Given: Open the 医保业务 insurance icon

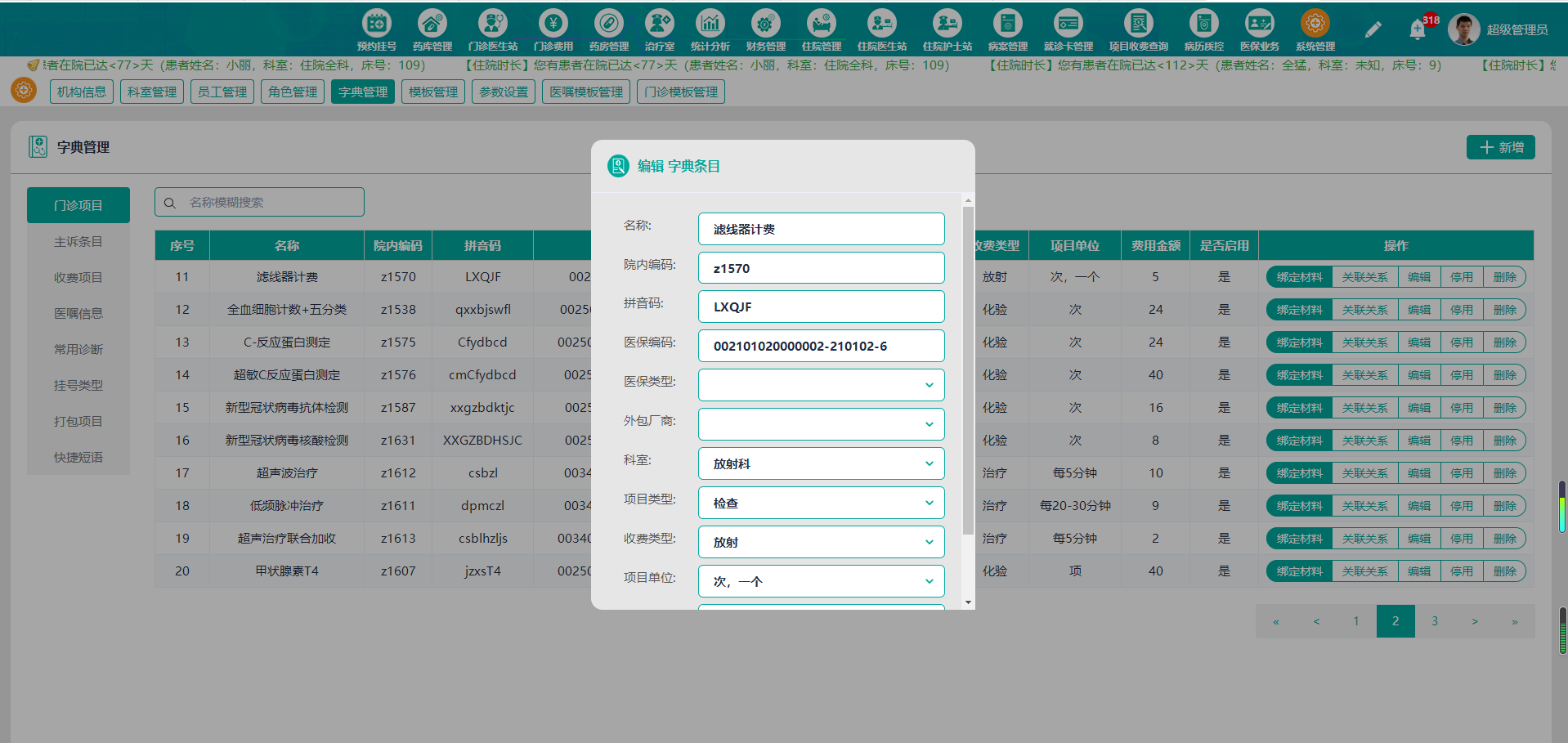Looking at the screenshot, I should 1259,30.
